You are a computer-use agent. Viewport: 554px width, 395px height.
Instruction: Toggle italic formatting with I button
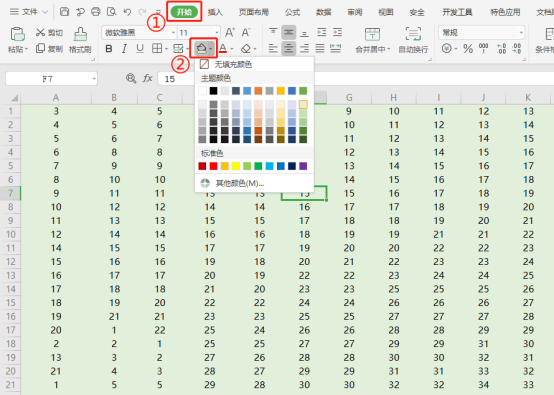(x=124, y=49)
